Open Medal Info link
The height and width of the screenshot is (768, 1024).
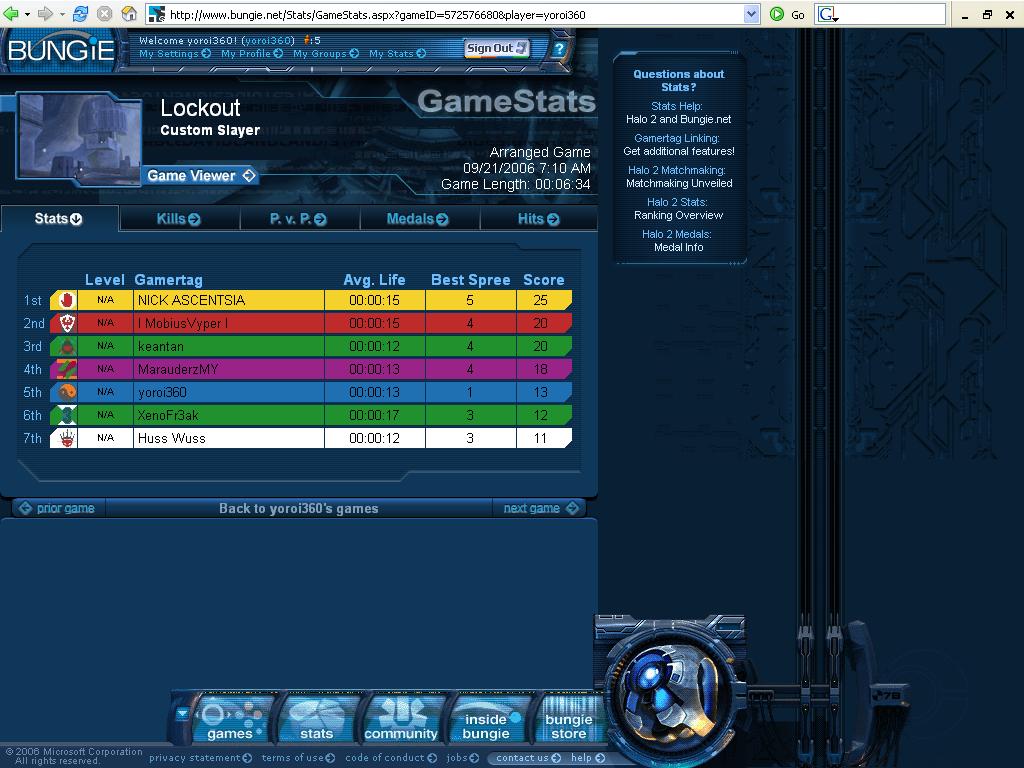[x=679, y=248]
